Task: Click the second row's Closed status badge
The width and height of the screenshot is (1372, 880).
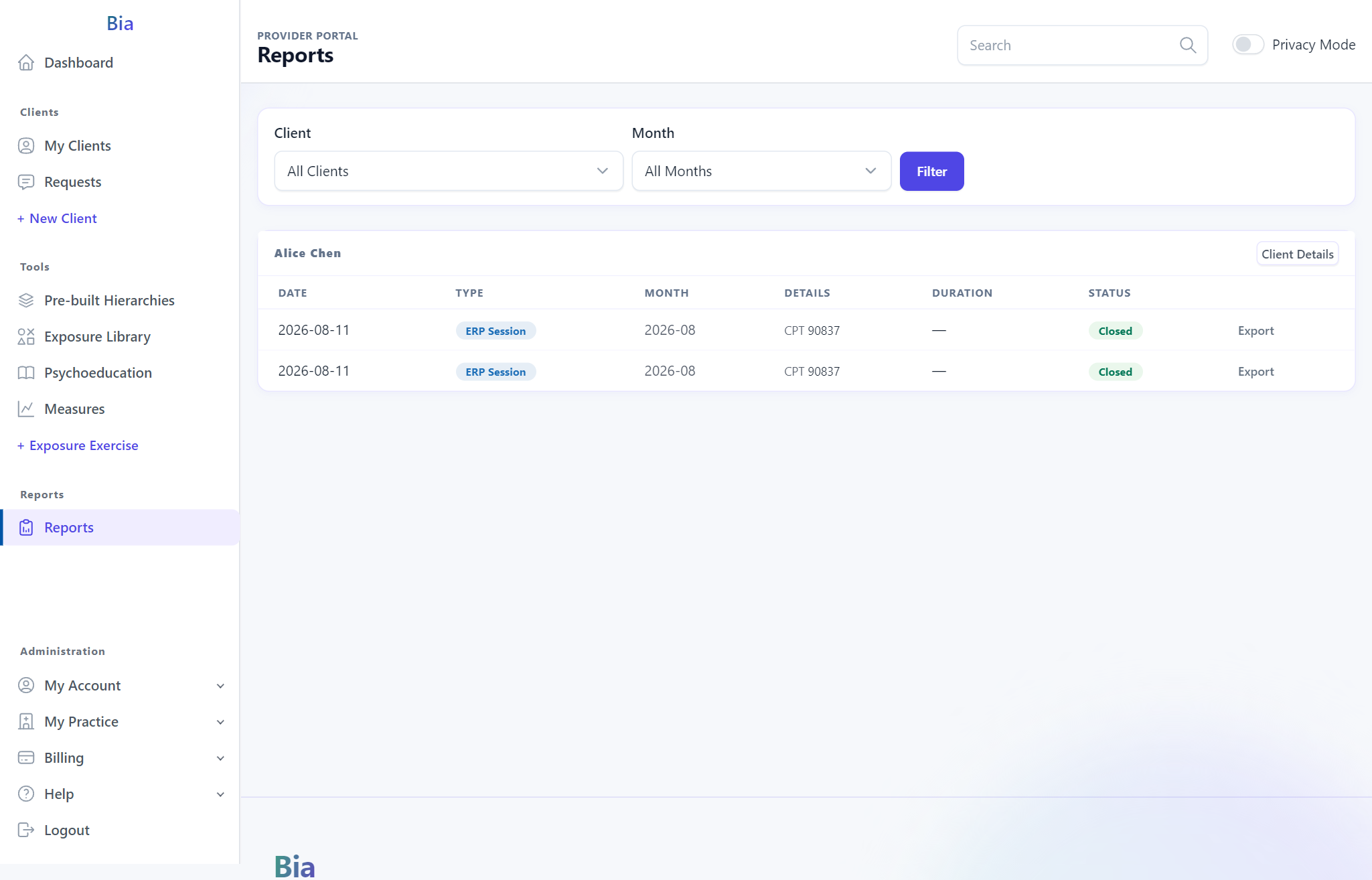Action: pos(1115,372)
